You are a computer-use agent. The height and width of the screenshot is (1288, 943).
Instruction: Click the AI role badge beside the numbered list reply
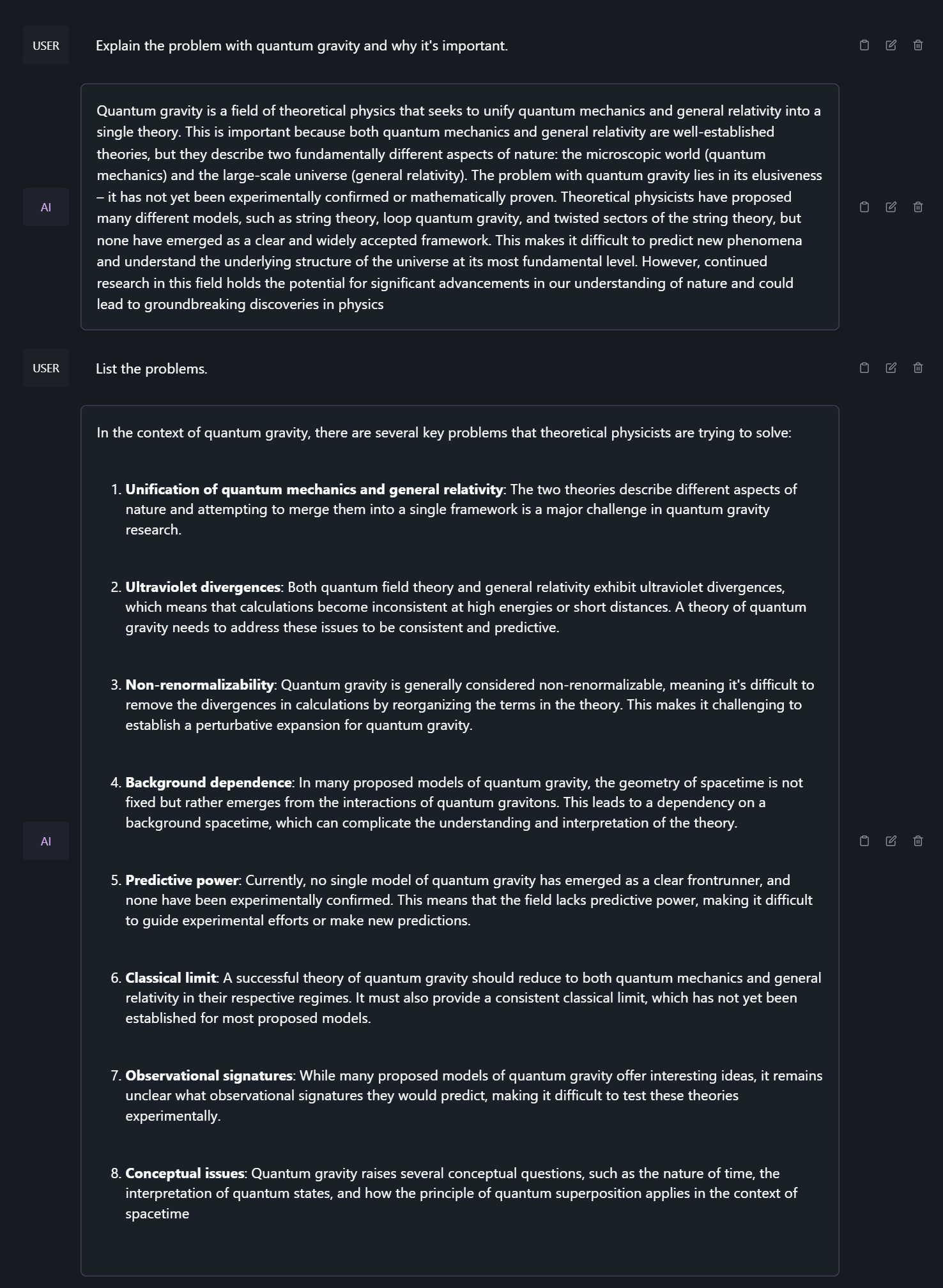[x=46, y=841]
